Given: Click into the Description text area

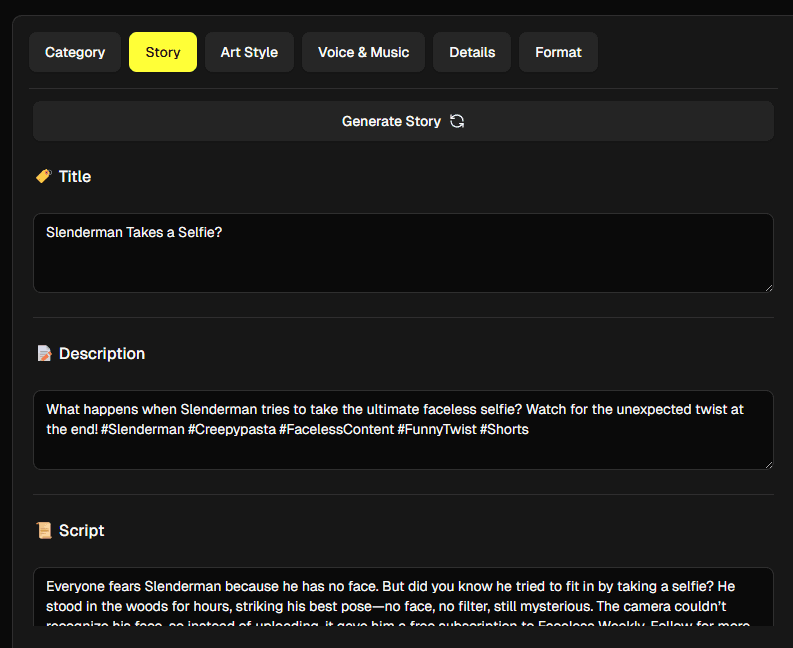Looking at the screenshot, I should (x=403, y=430).
